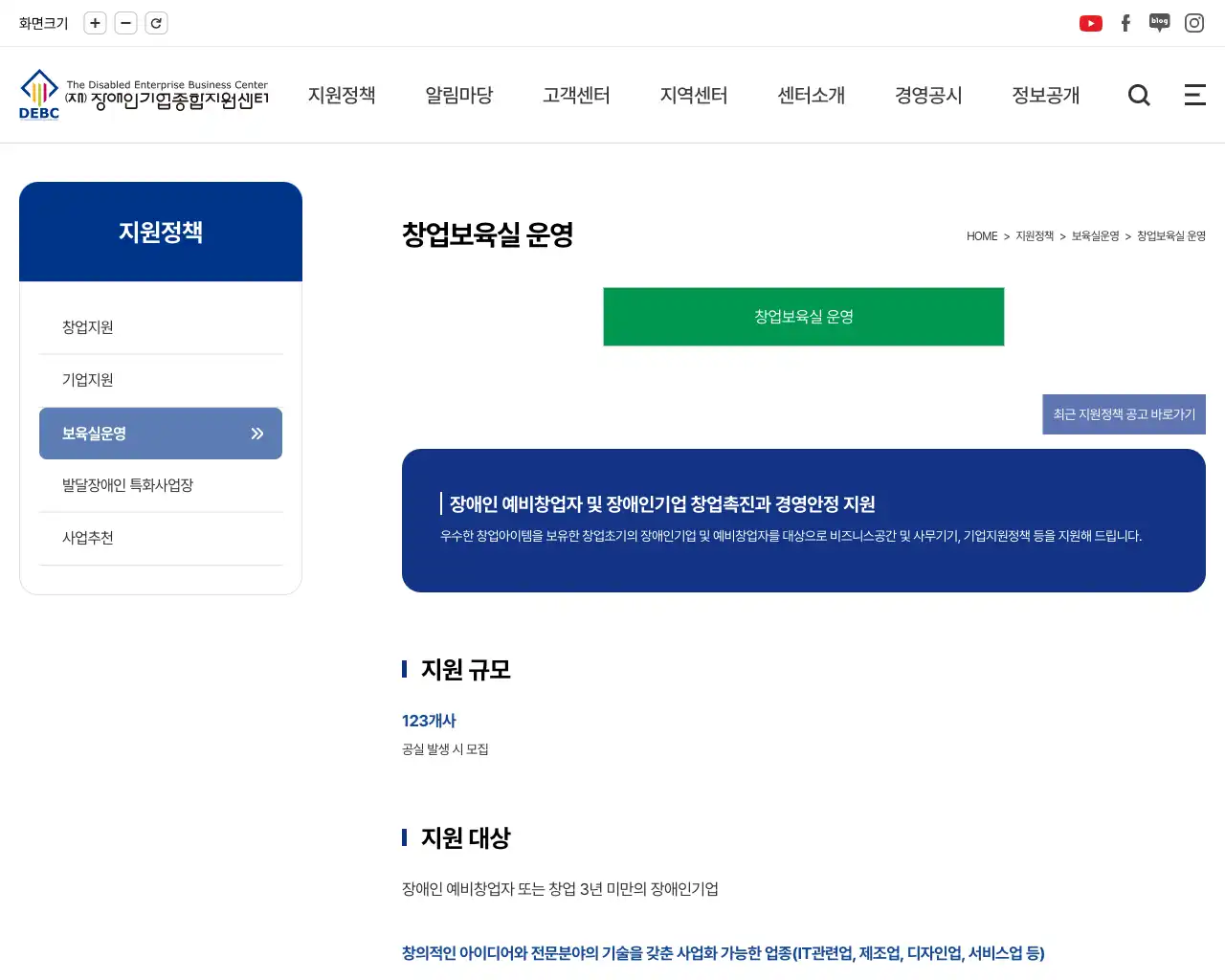This screenshot has width=1225, height=980.
Task: Click the 지원 대상 heading
Action: 466,838
